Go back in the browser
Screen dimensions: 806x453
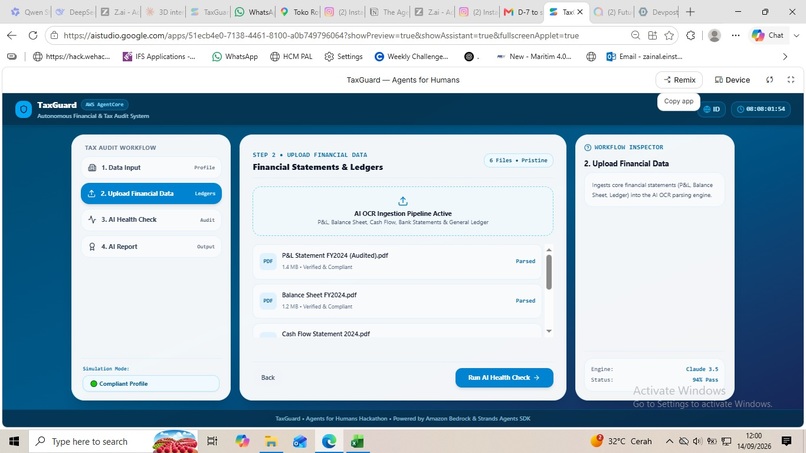[11, 35]
